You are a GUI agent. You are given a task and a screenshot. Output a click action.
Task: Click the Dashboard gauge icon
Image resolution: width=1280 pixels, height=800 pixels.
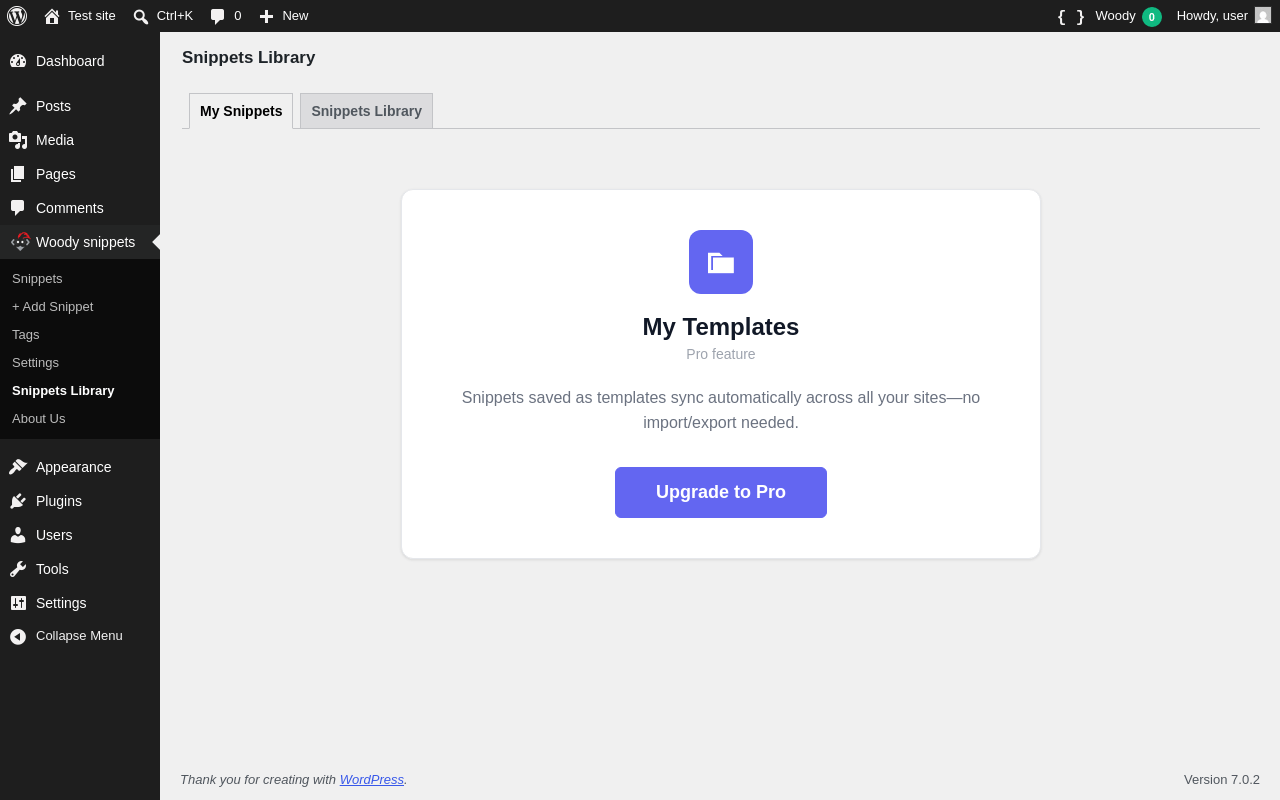18,61
